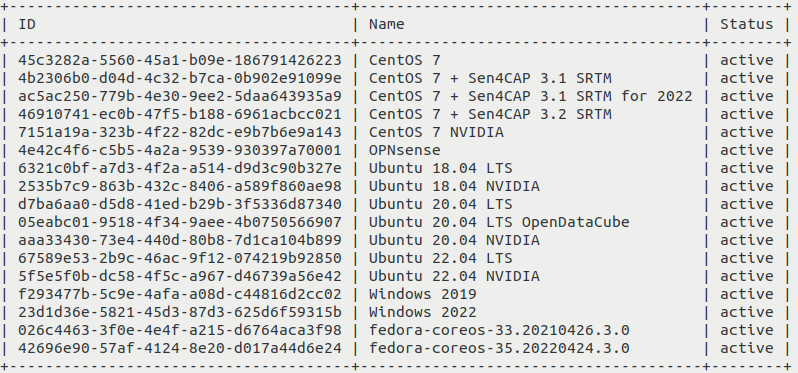This screenshot has width=798, height=373.
Task: Click active status of CentOS 7 NVIDIA row
Action: click(747, 132)
